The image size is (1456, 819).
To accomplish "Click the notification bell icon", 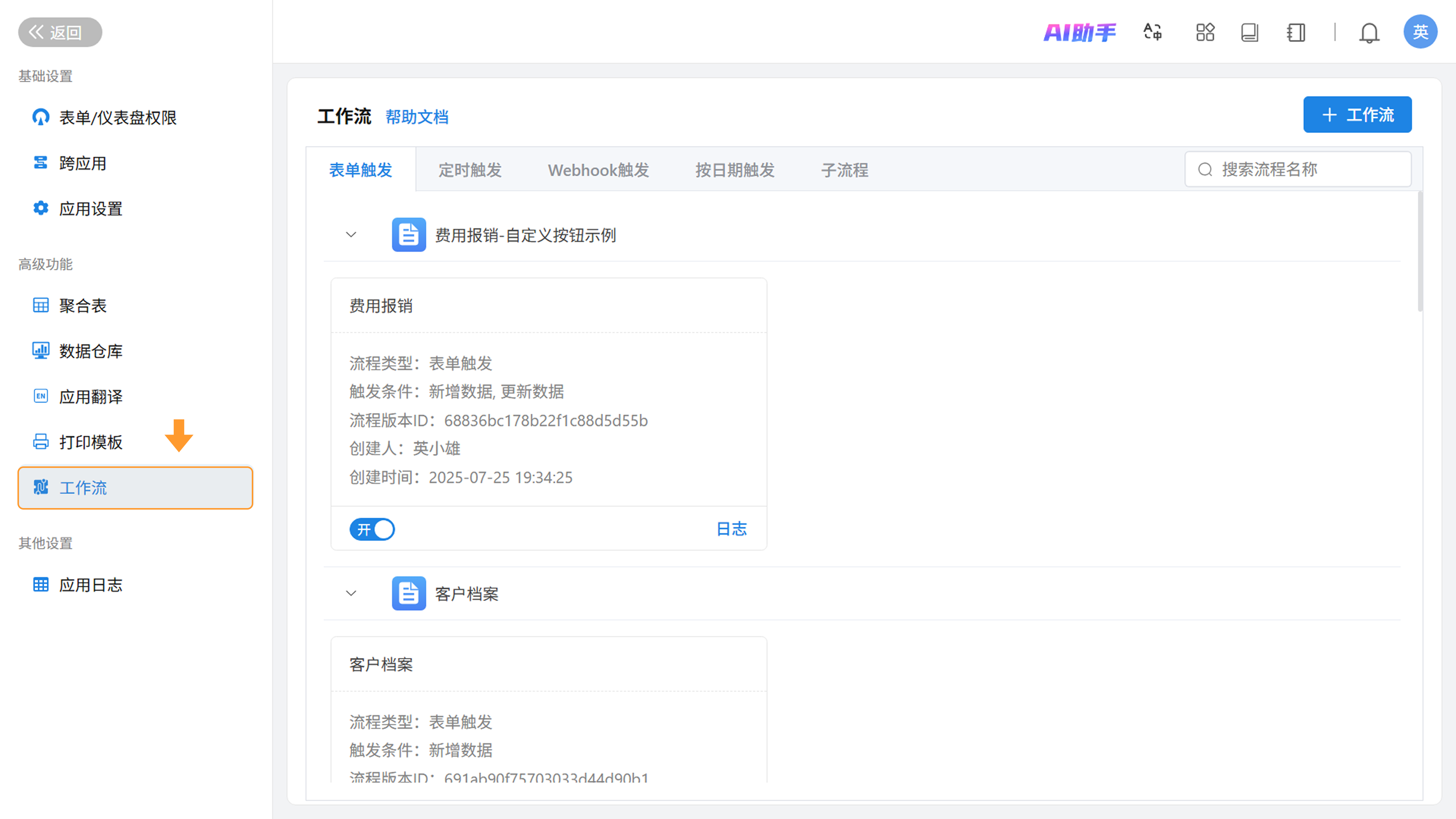I will [x=1368, y=33].
